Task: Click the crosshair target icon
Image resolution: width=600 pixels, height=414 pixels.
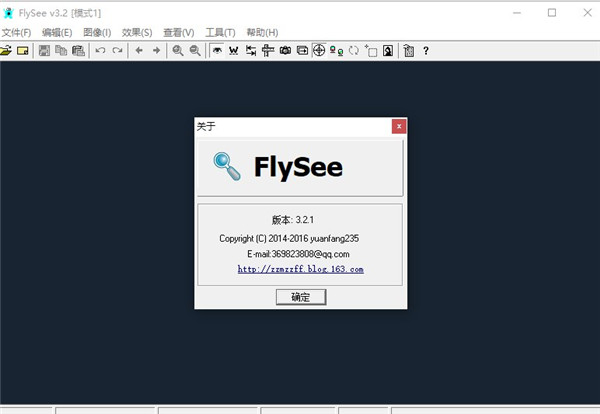Action: [319, 50]
